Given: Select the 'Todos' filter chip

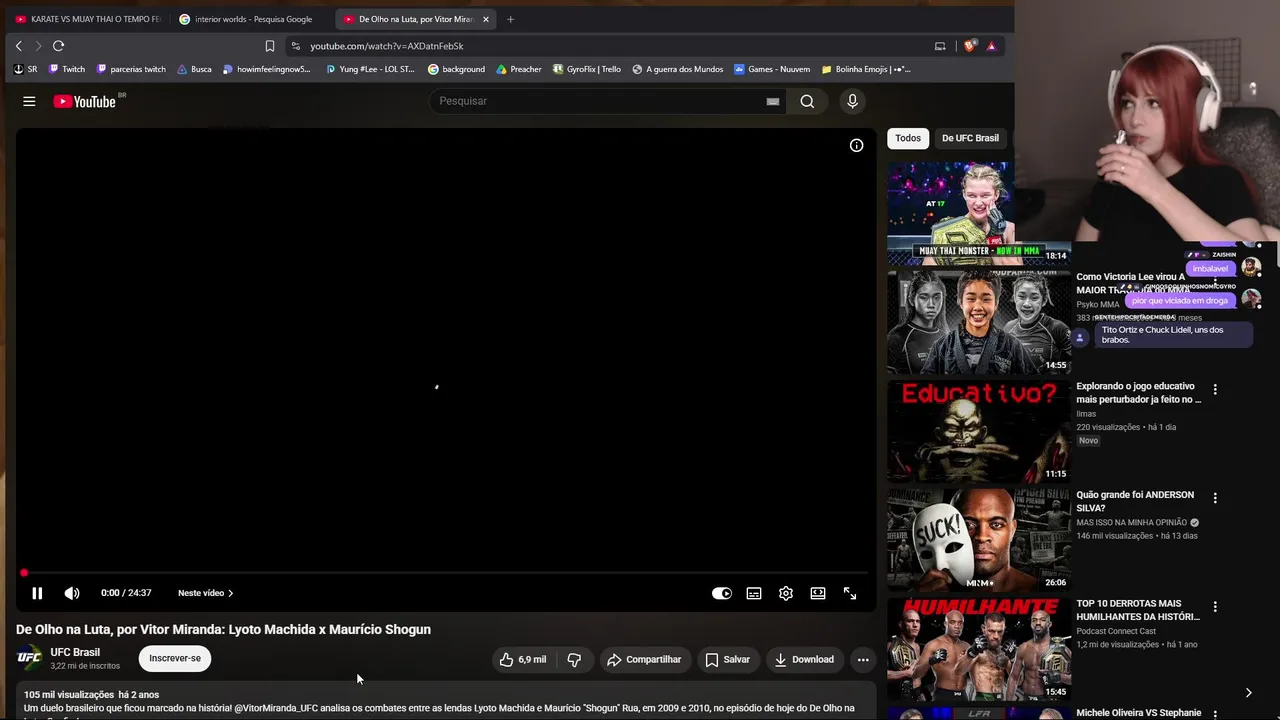Looking at the screenshot, I should 908,138.
